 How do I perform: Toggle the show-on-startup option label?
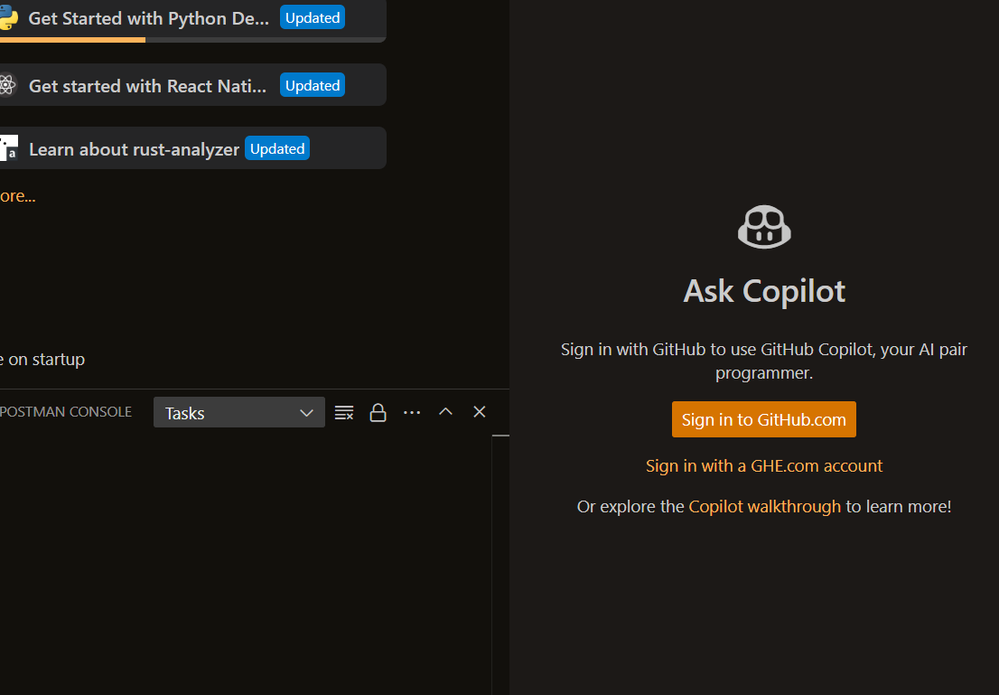point(43,359)
